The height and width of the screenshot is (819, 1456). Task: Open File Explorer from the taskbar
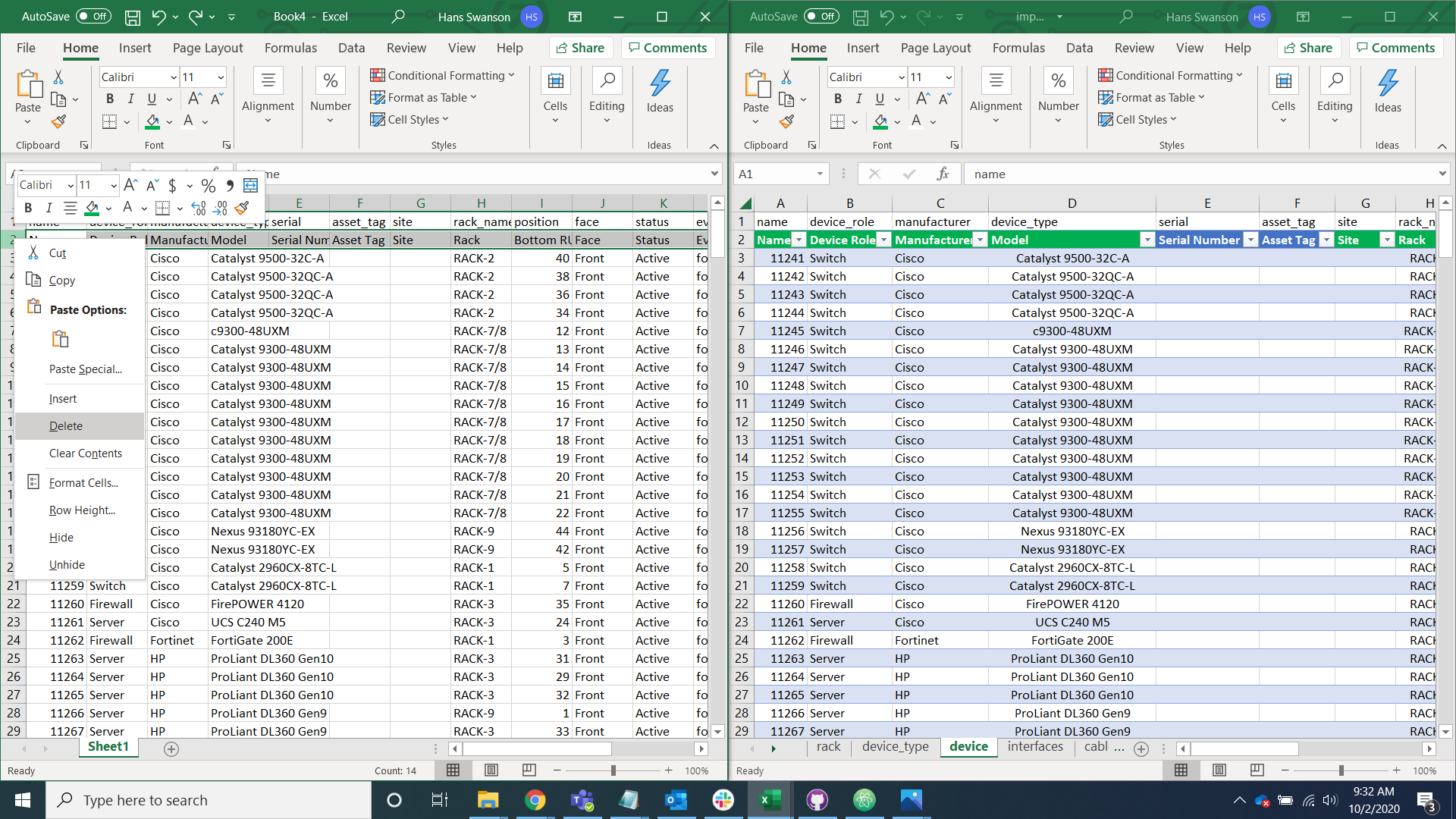click(x=488, y=800)
